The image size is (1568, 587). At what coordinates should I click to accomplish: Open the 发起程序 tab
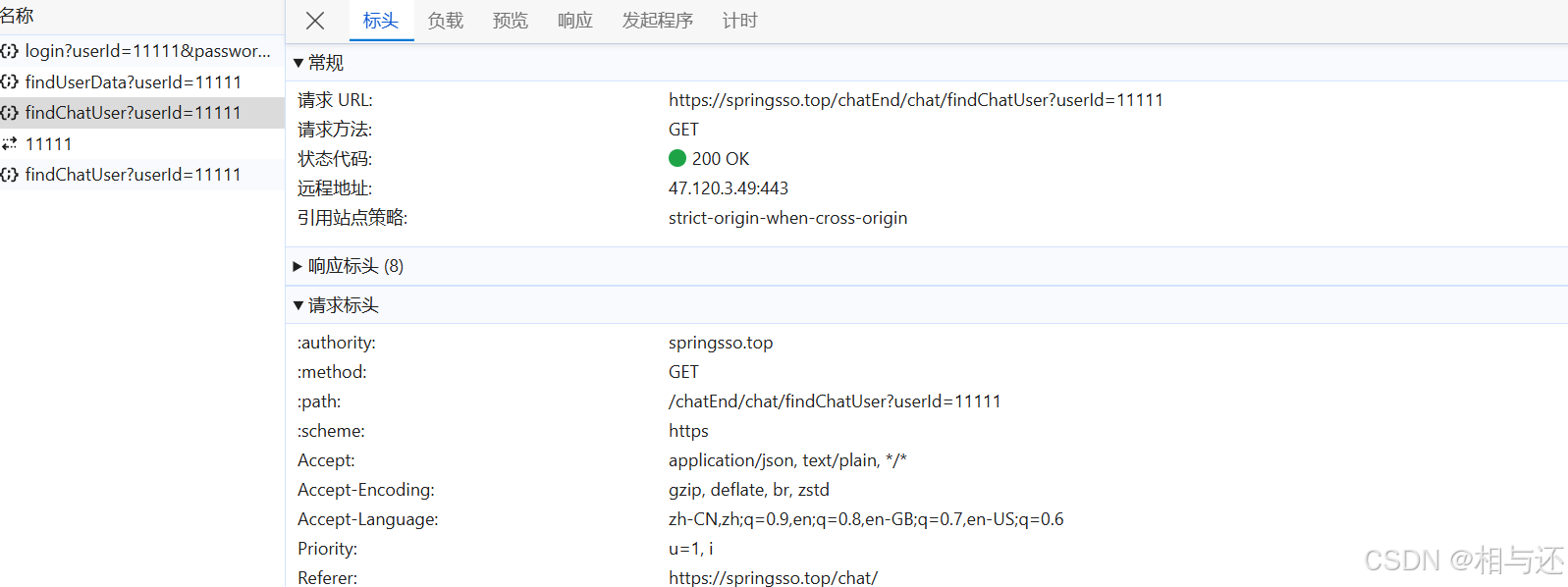tap(658, 21)
